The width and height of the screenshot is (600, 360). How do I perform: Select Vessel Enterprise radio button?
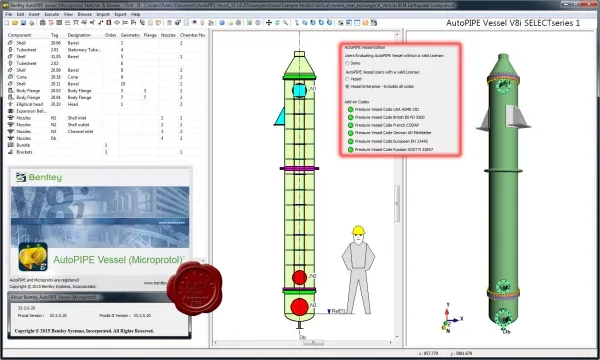point(347,86)
